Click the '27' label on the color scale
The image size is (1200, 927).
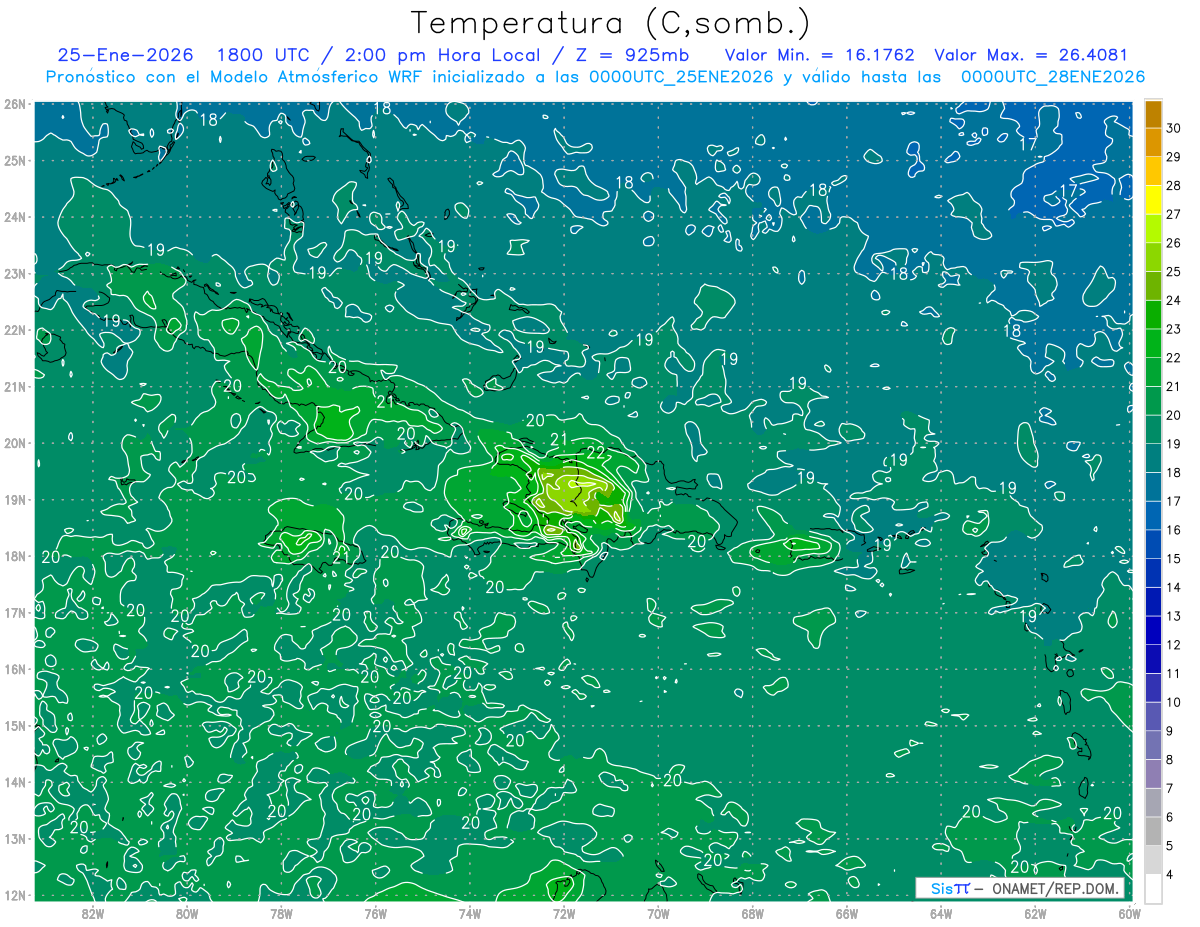coord(1174,214)
